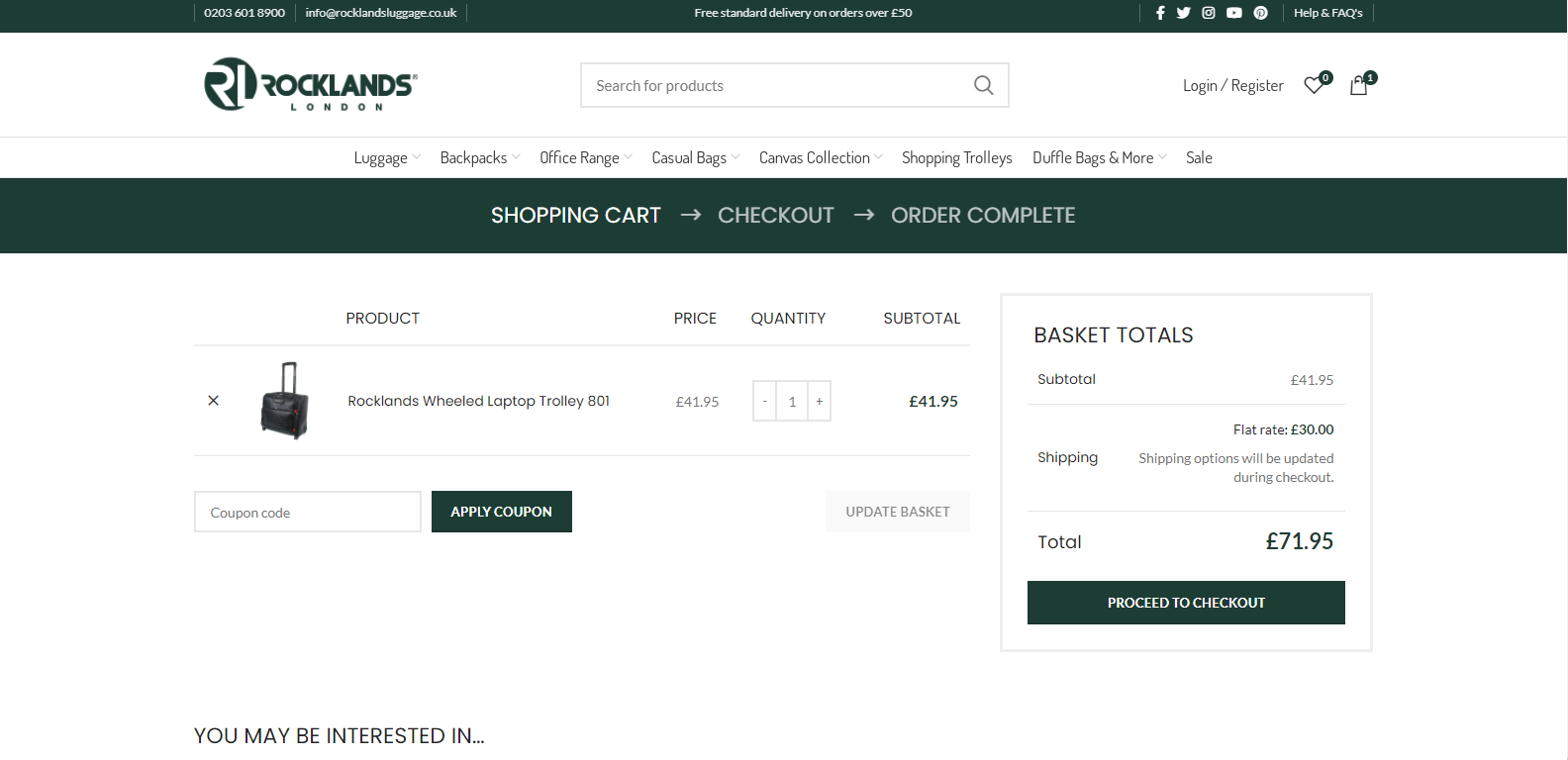Expand the Duffle Bags & More menu
The image size is (1568, 760).
pos(1100,157)
